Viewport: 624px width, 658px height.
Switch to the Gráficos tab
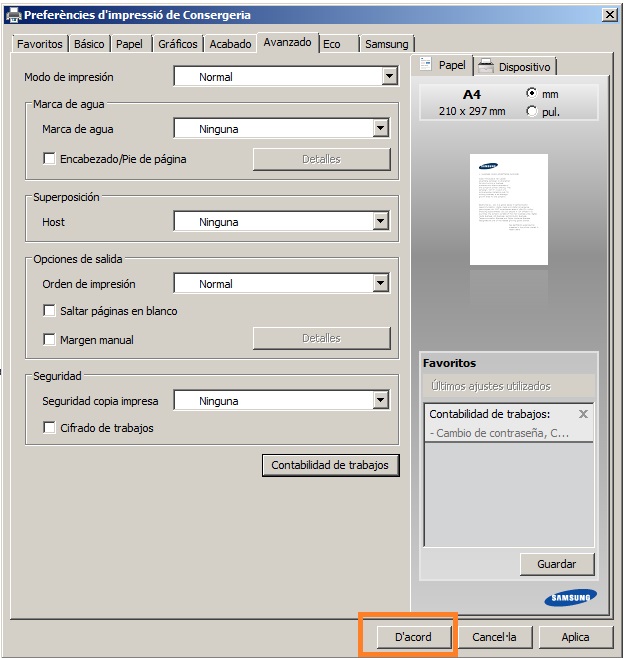pos(178,44)
